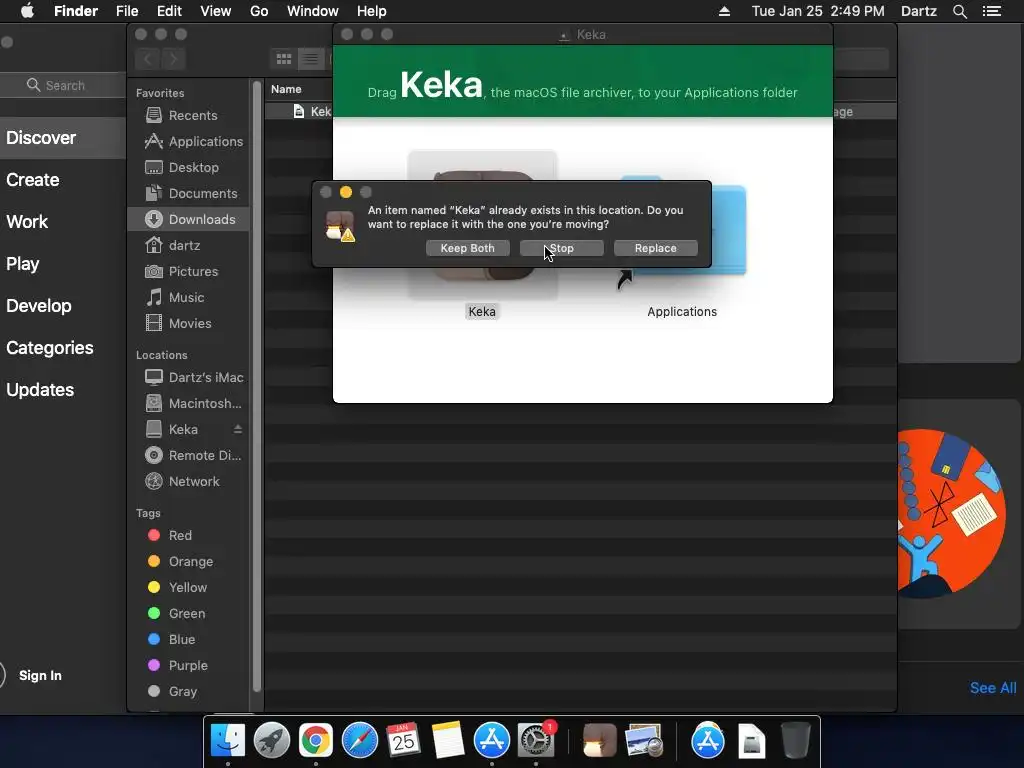Select the Blue tag
This screenshot has width=1024, height=768.
(171, 639)
